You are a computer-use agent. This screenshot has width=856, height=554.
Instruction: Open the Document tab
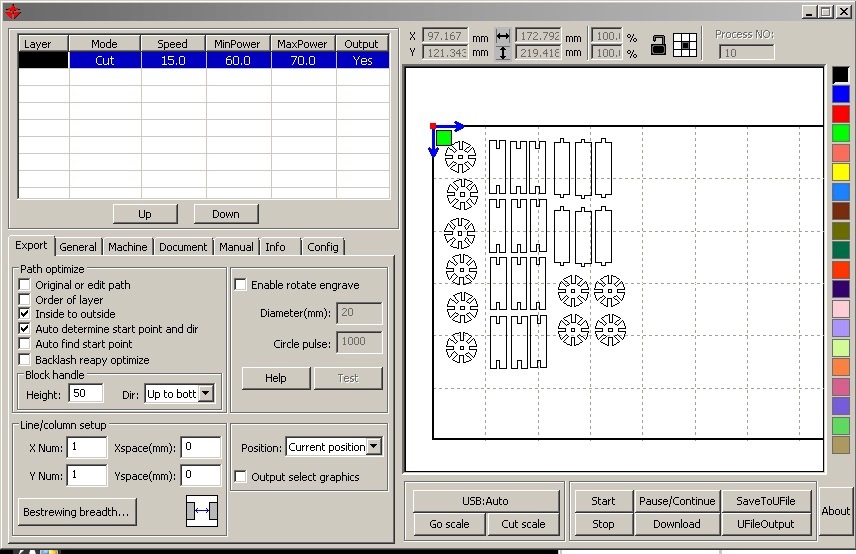tap(183, 247)
